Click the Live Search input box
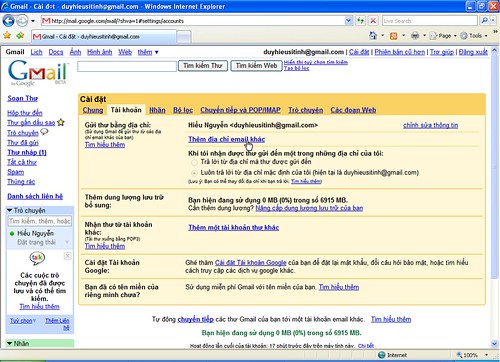This screenshot has width=500, height=362. tap(430, 21)
